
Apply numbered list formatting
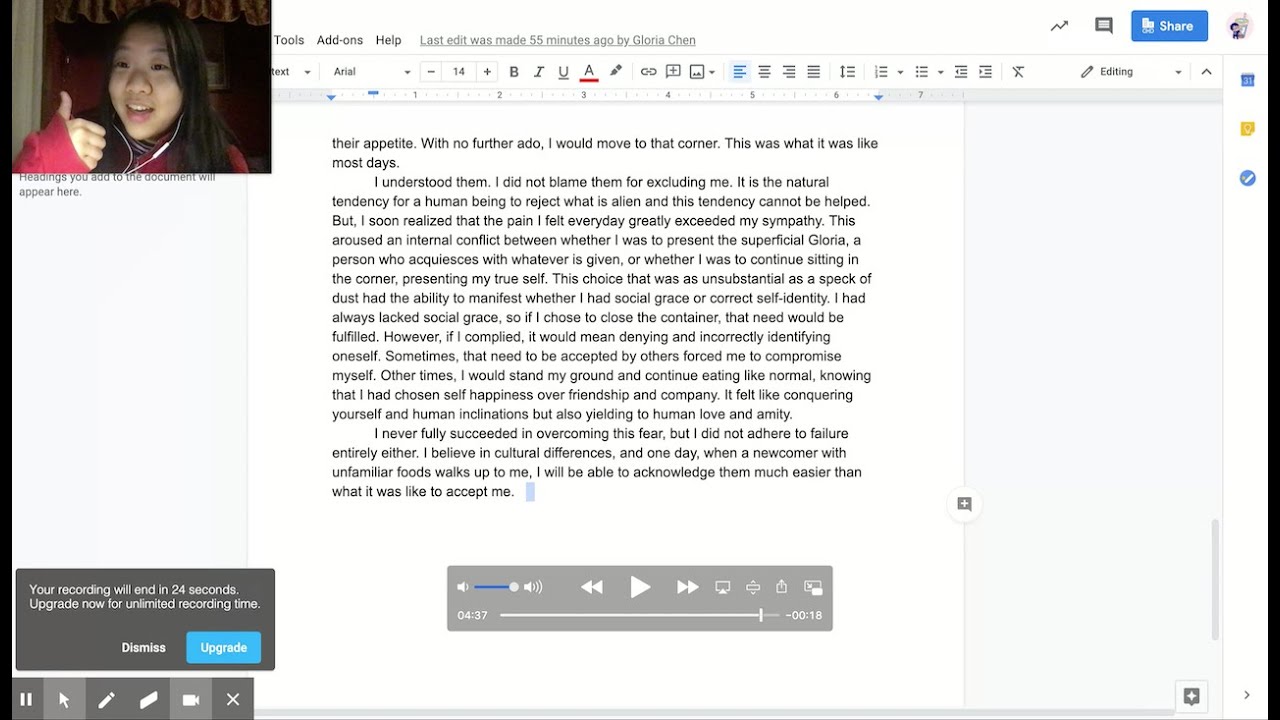[881, 72]
